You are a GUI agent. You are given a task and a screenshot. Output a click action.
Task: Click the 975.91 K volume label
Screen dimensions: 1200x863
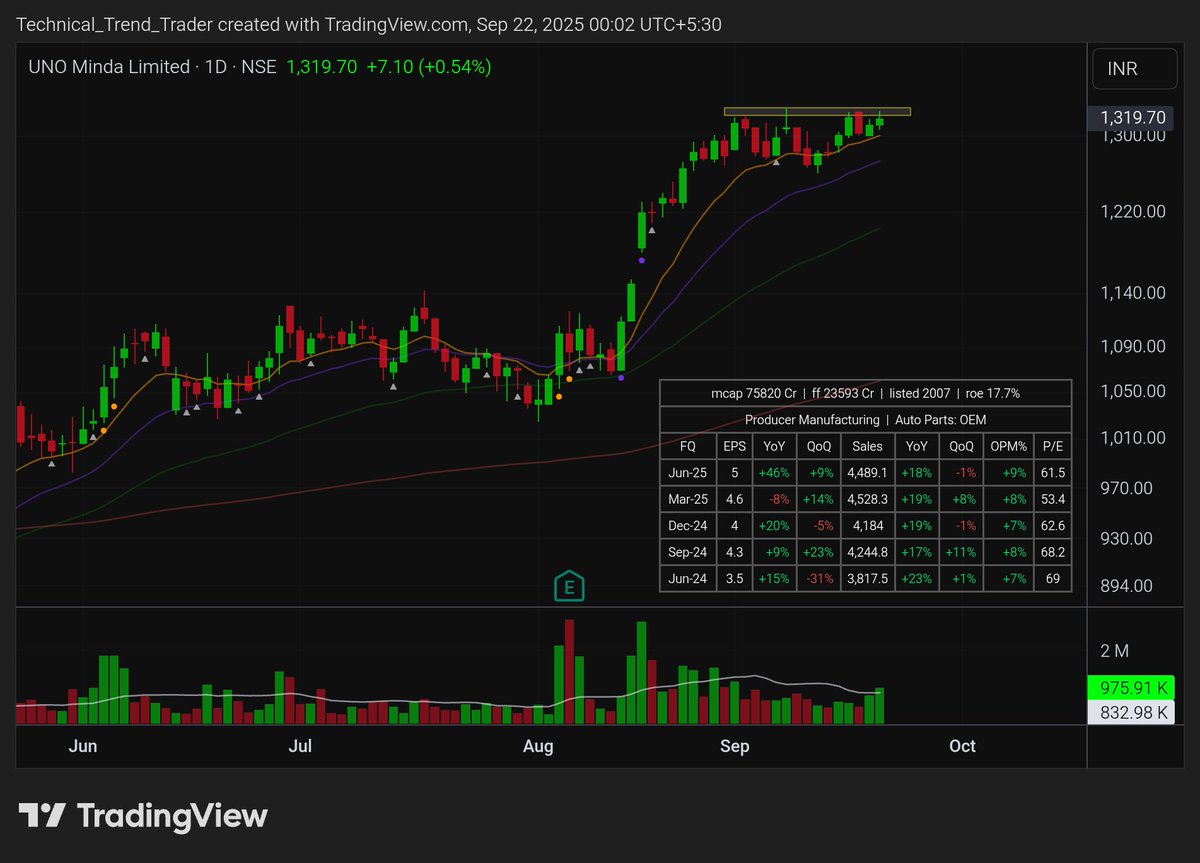click(1131, 688)
